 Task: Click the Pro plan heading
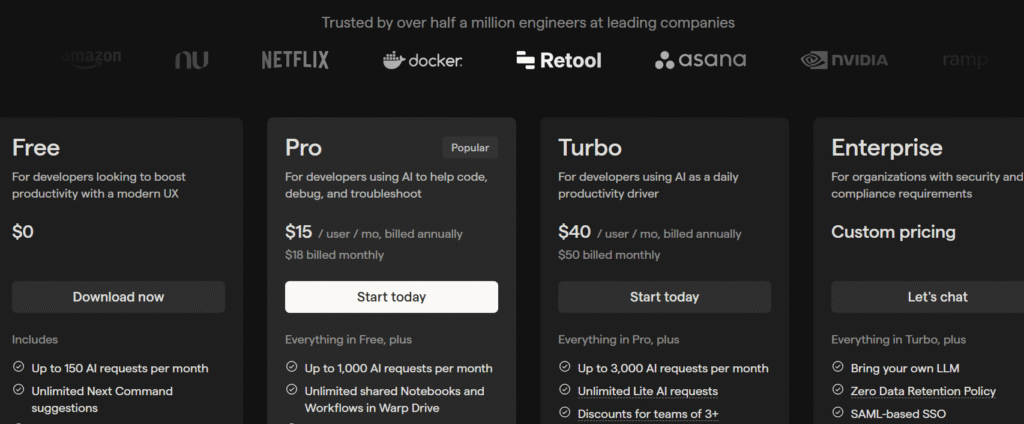(x=303, y=148)
